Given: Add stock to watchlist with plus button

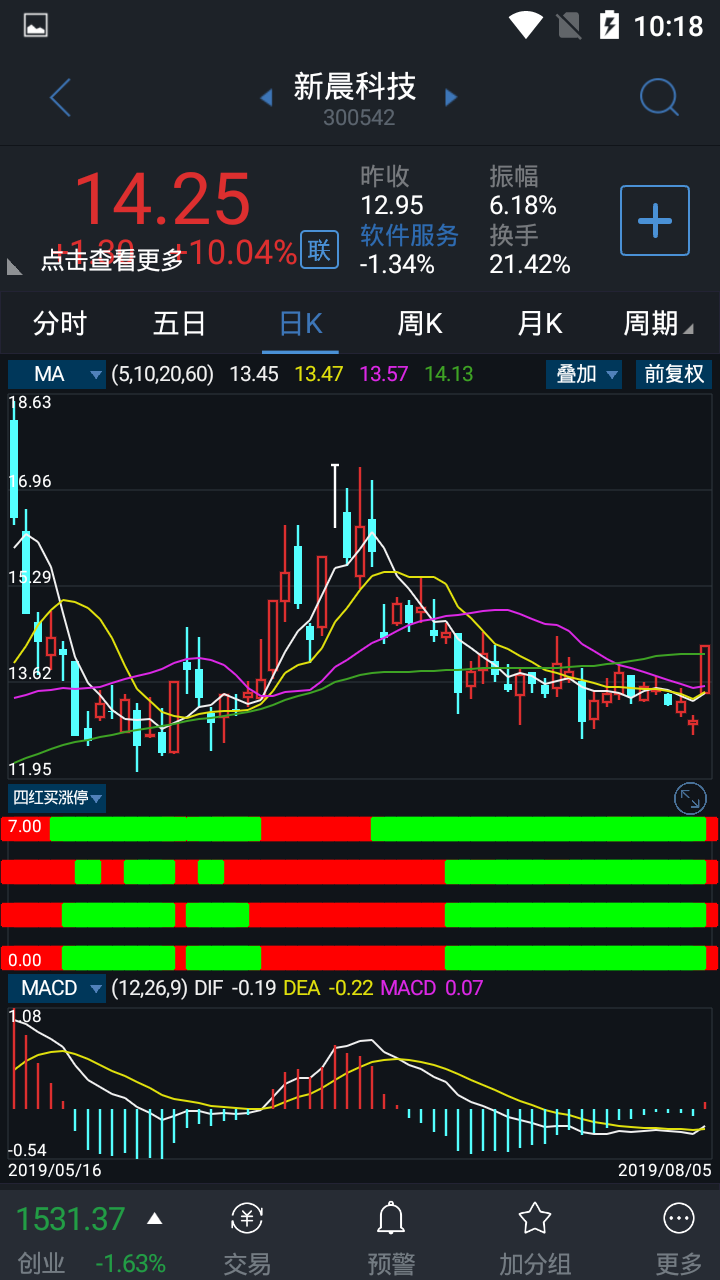Looking at the screenshot, I should [x=655, y=220].
